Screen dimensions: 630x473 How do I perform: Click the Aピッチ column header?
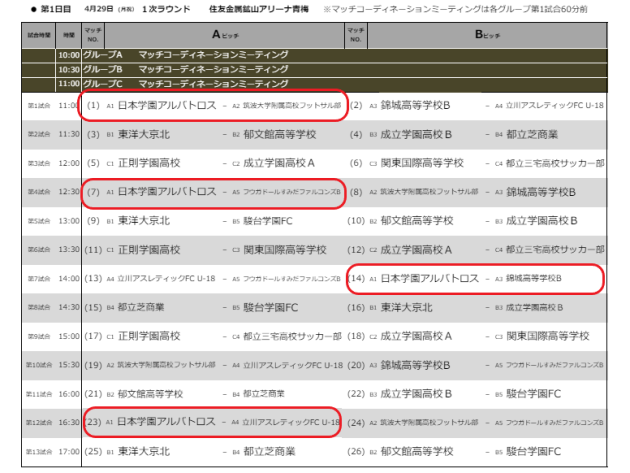[213, 32]
